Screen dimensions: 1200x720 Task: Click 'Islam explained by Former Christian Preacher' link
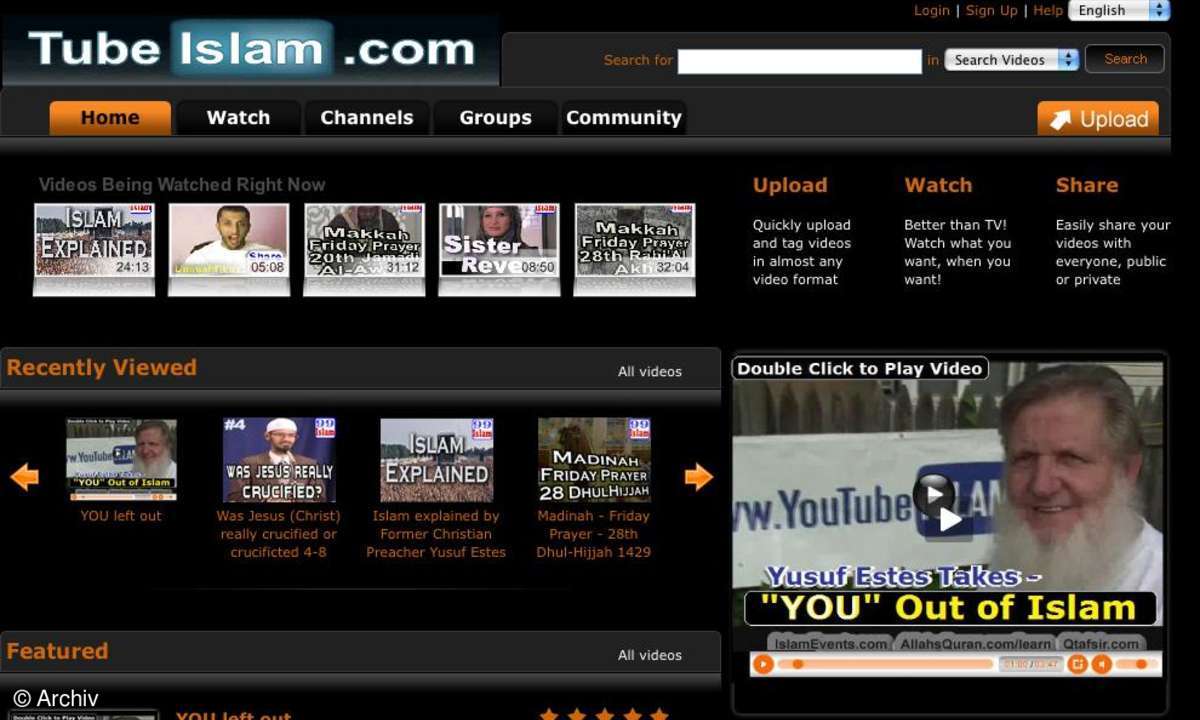pyautogui.click(x=436, y=534)
